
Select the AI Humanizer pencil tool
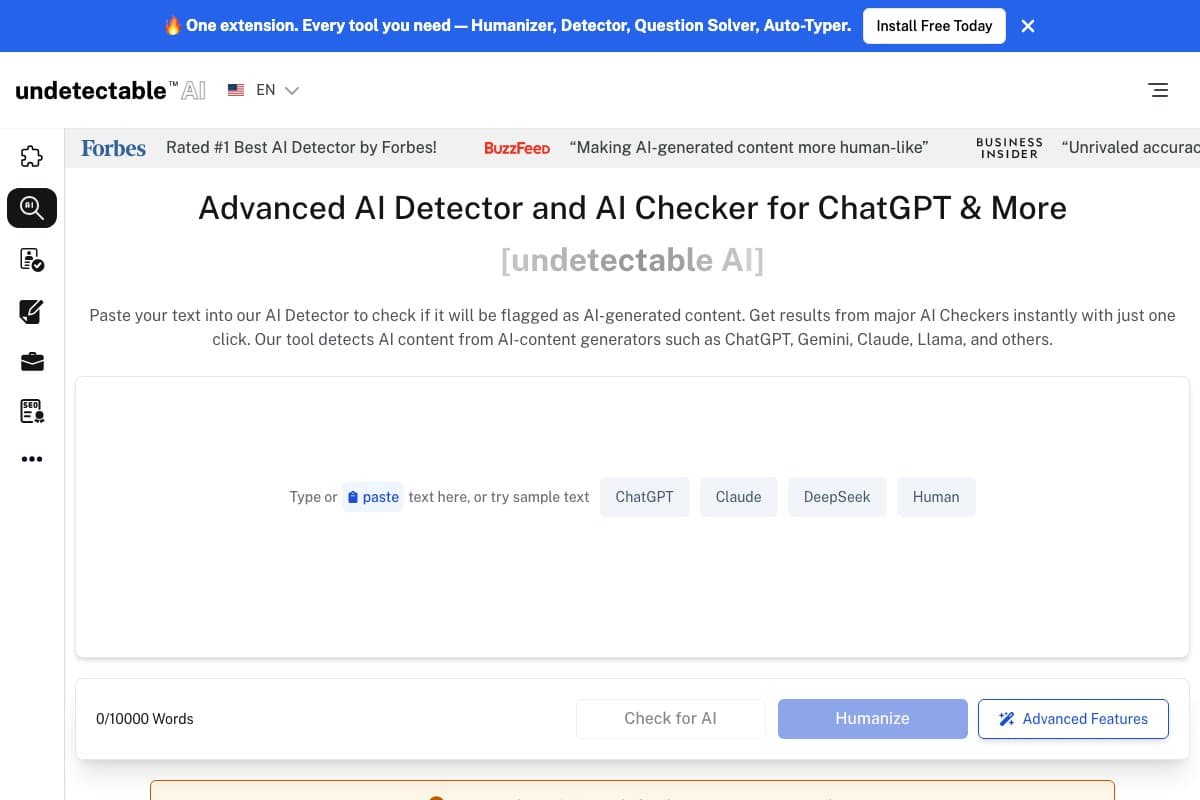(x=32, y=311)
